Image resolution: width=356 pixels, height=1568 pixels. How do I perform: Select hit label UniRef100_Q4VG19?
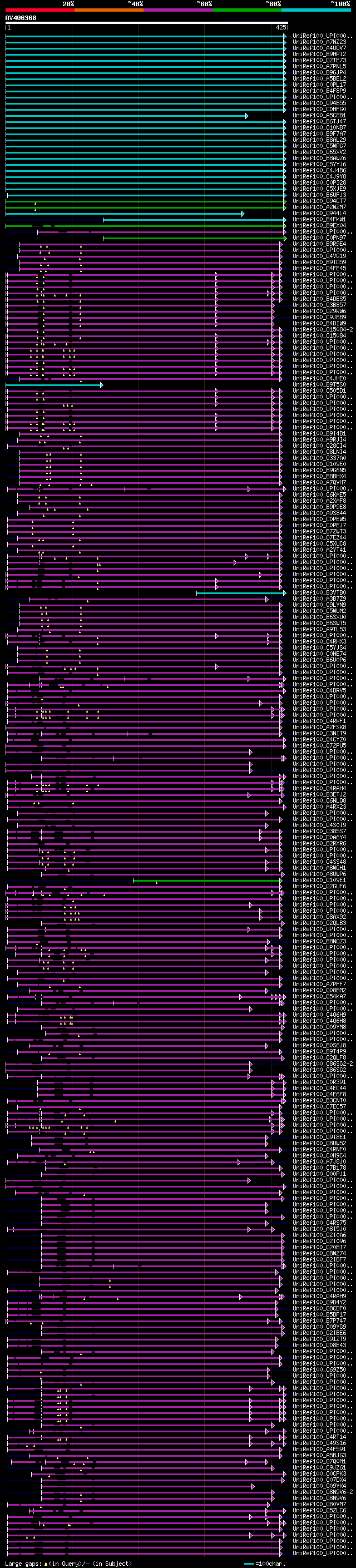[x=319, y=256]
